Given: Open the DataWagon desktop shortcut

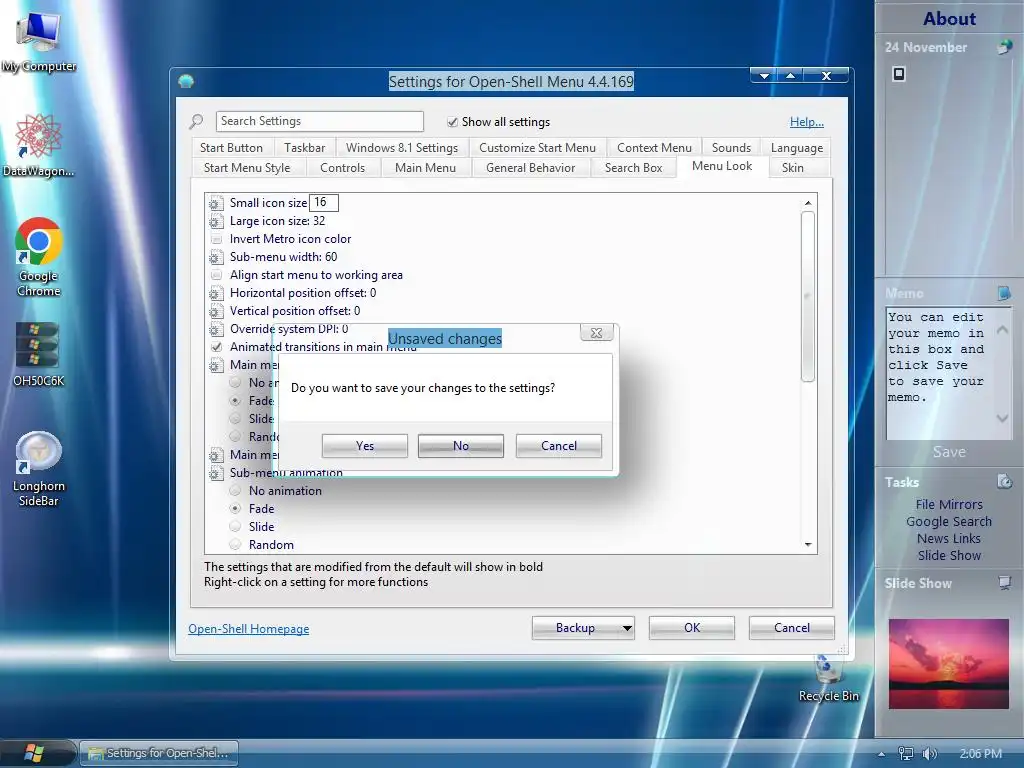Looking at the screenshot, I should (39, 145).
